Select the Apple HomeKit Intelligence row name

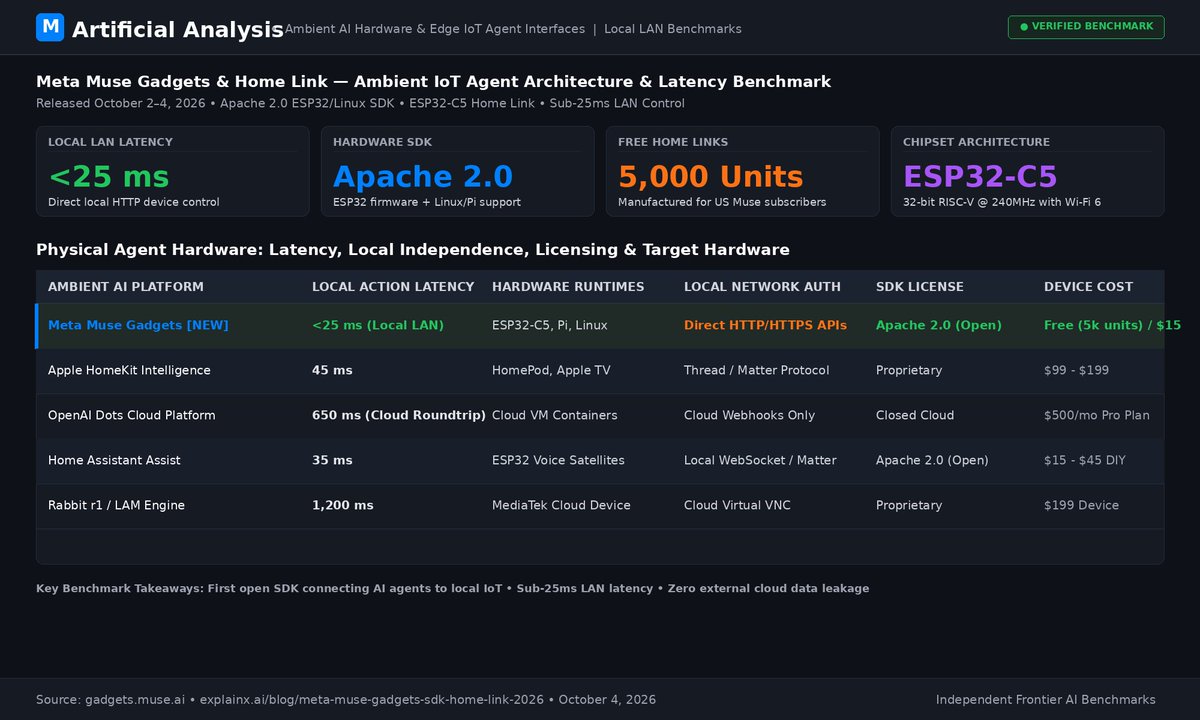tap(129, 370)
